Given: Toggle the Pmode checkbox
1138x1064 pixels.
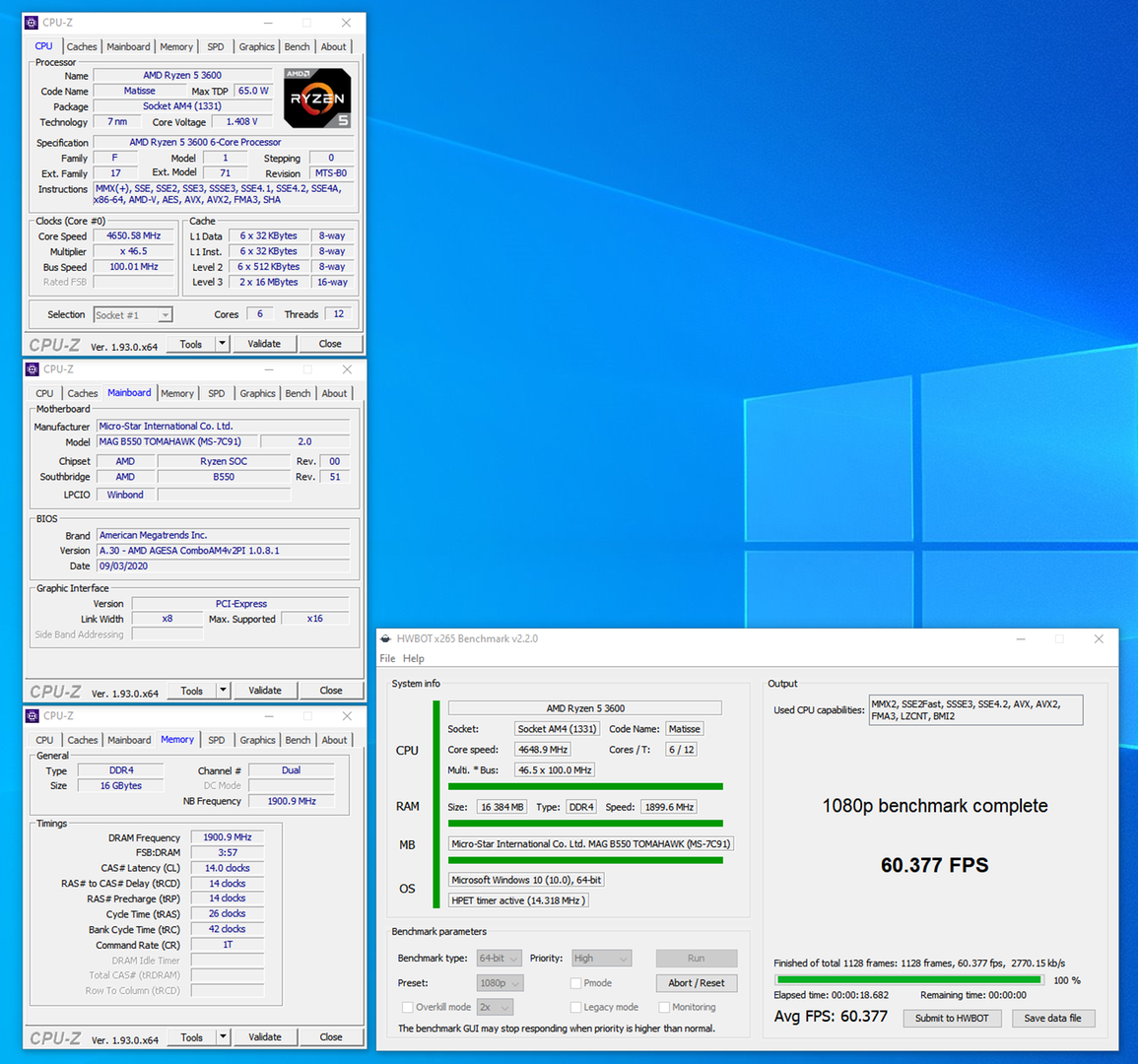Looking at the screenshot, I should pyautogui.click(x=575, y=982).
